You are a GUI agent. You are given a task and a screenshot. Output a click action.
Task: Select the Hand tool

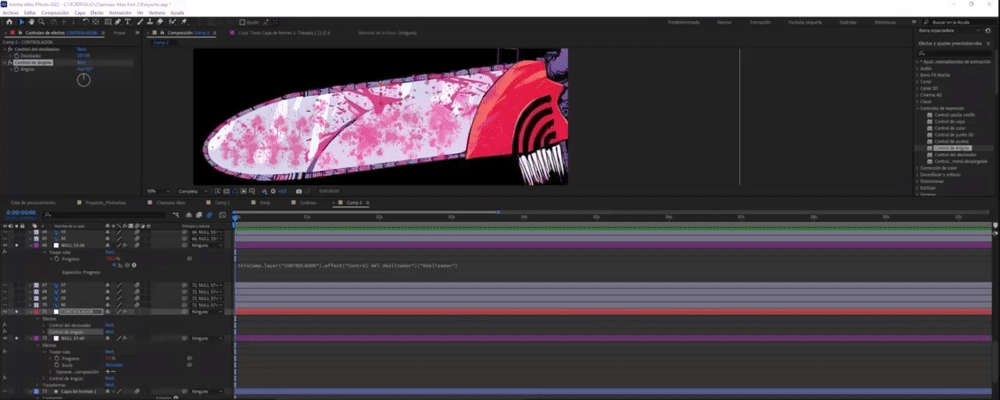click(x=32, y=22)
